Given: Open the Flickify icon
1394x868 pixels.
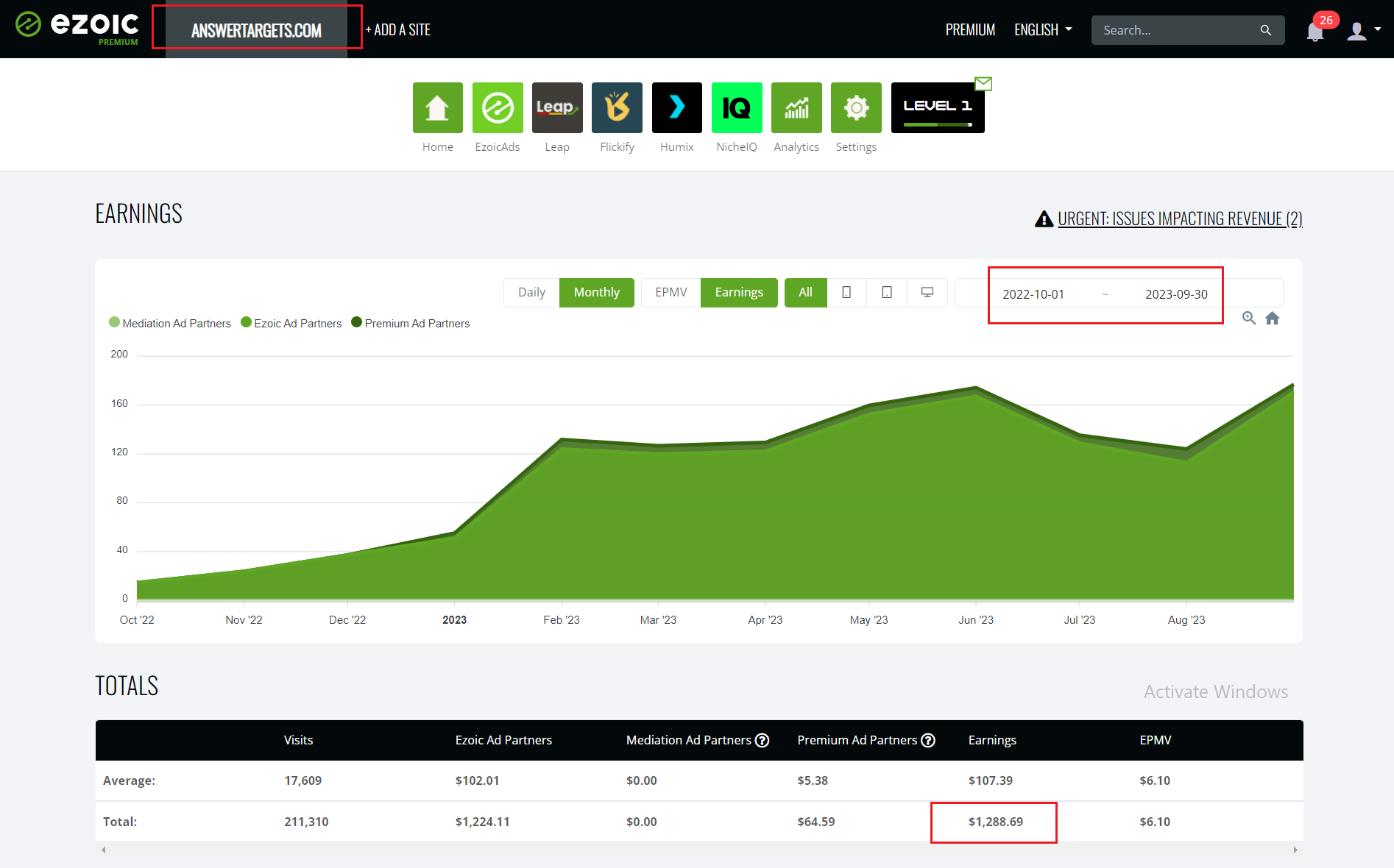Looking at the screenshot, I should tap(617, 107).
